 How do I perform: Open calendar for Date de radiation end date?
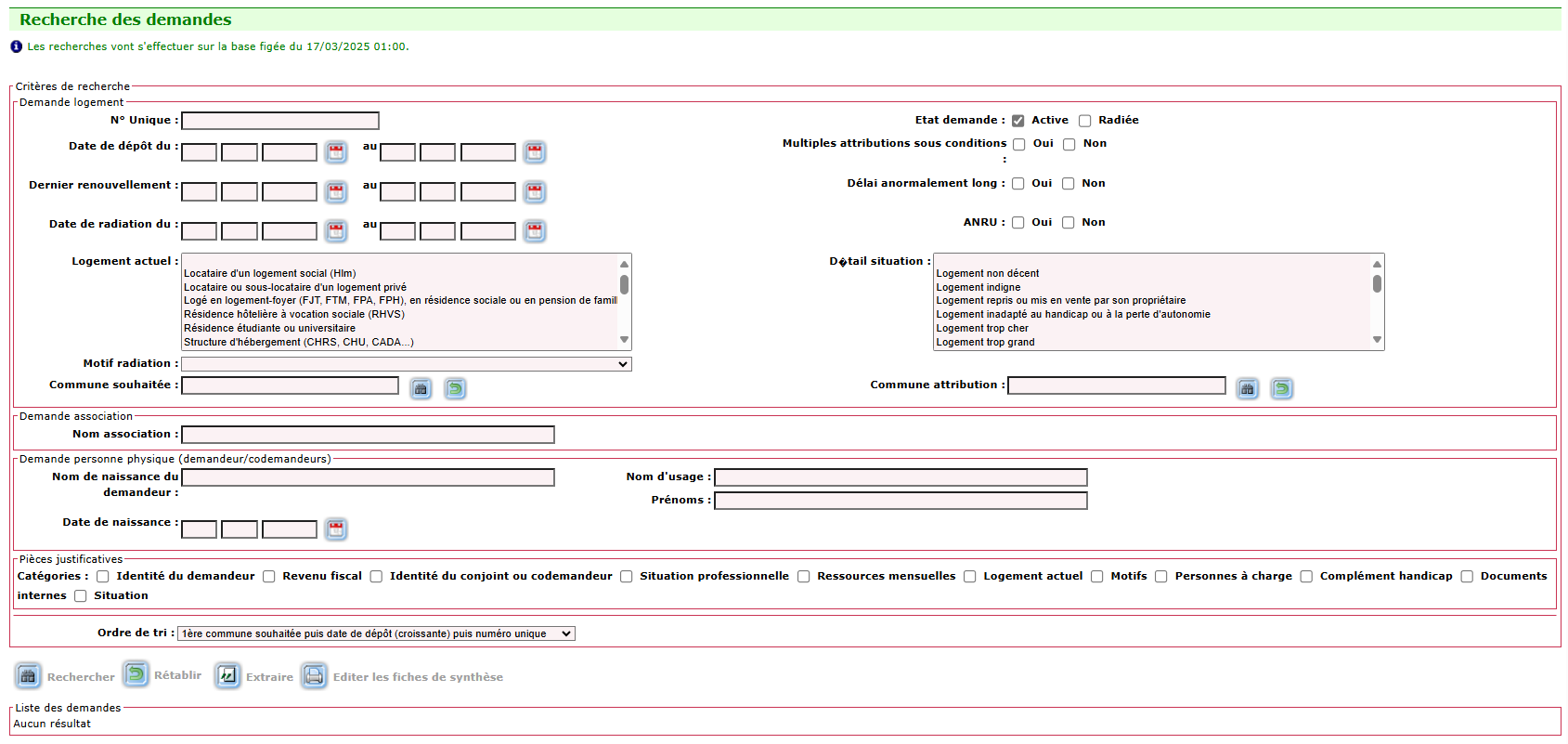point(535,230)
